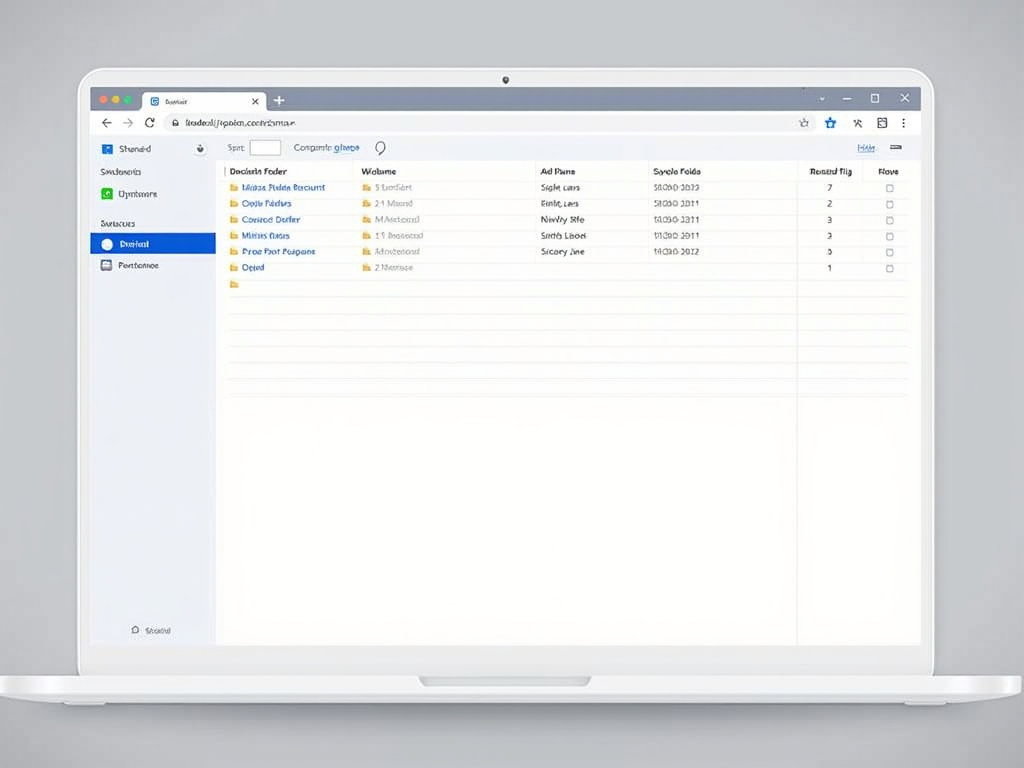Click the Hide link in the toolbar

pos(866,148)
